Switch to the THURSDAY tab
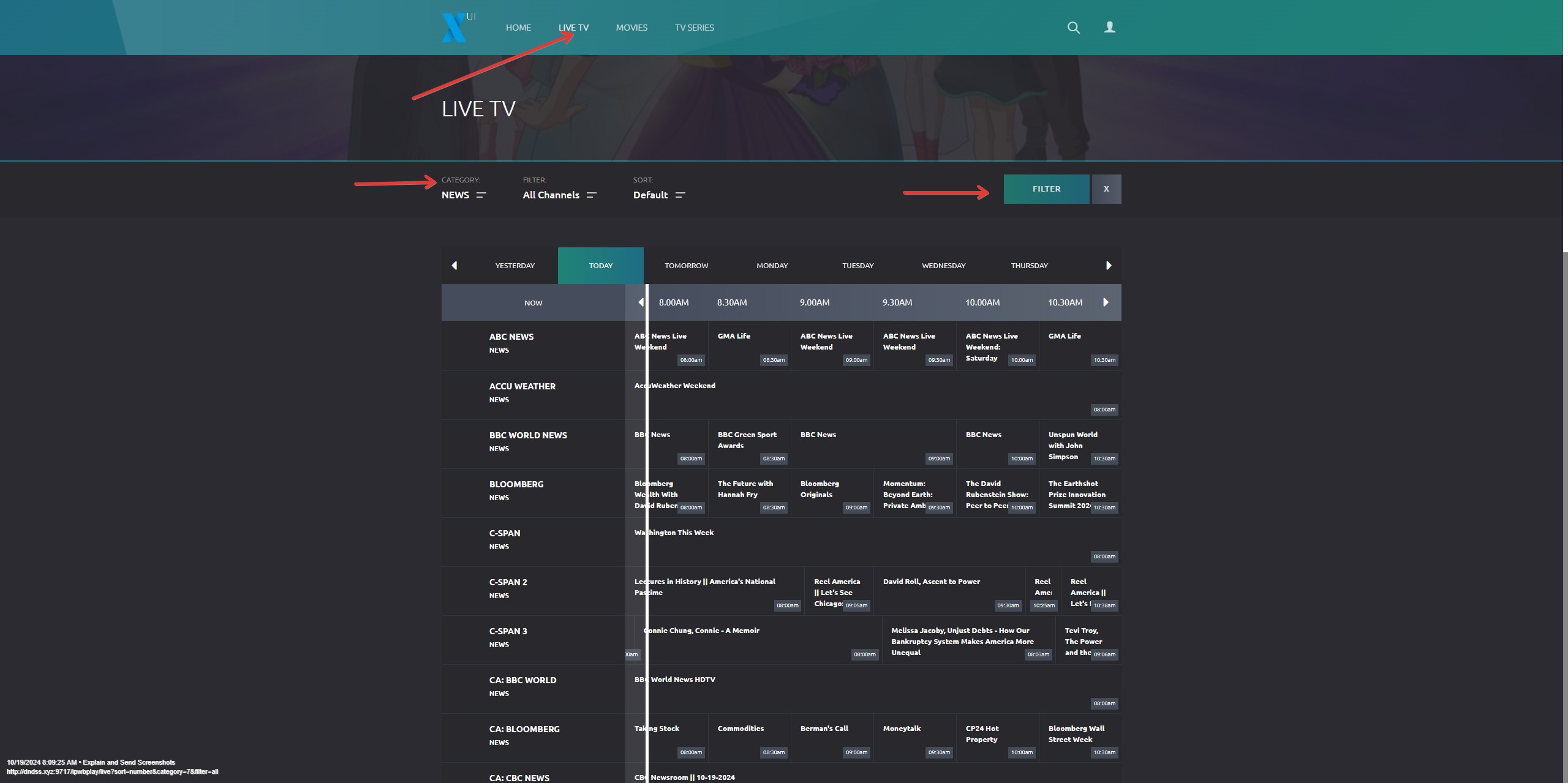The width and height of the screenshot is (1568, 783). pyautogui.click(x=1030, y=266)
